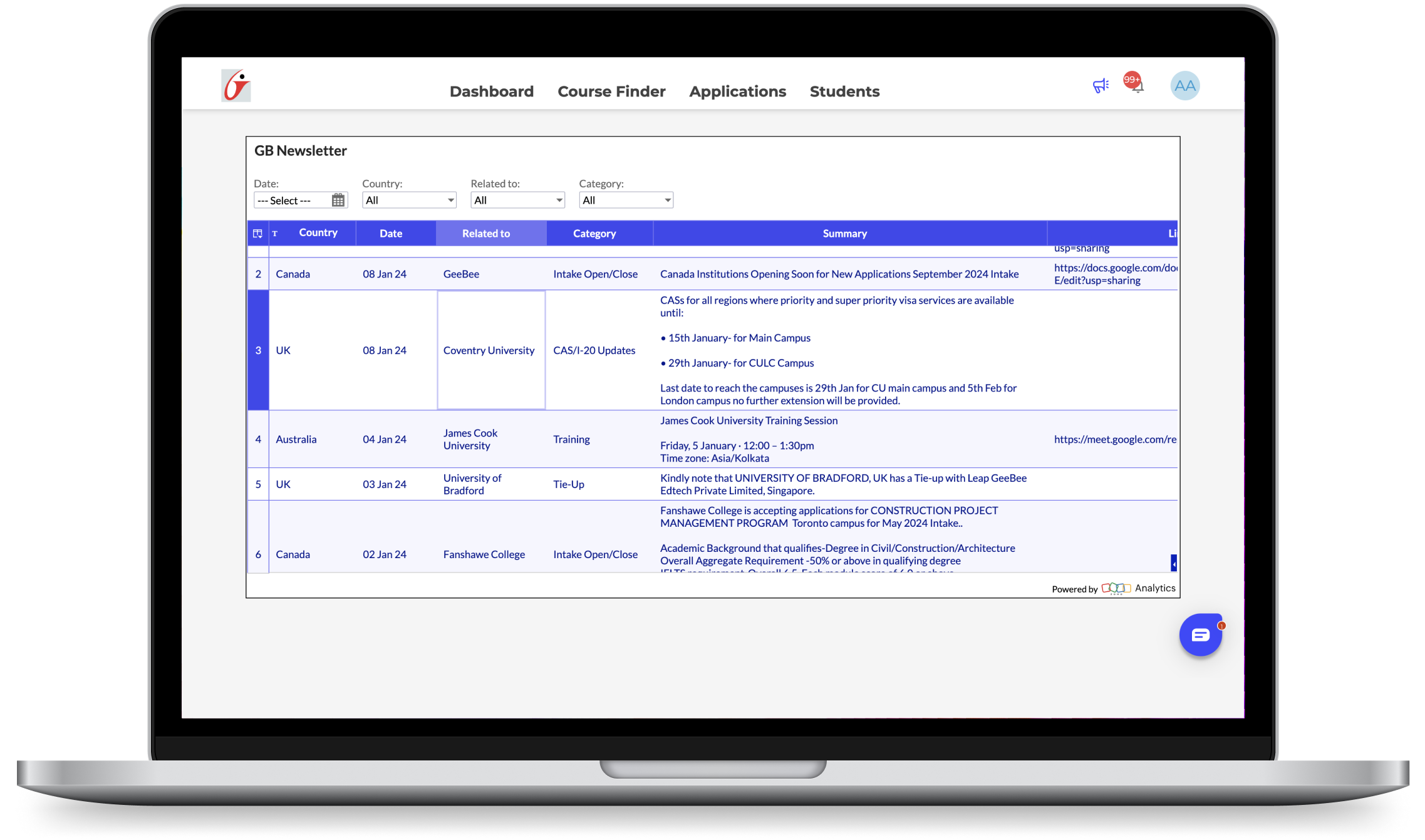Expand the Category filter dropdown
Screen dimensions: 1425x840
626,200
